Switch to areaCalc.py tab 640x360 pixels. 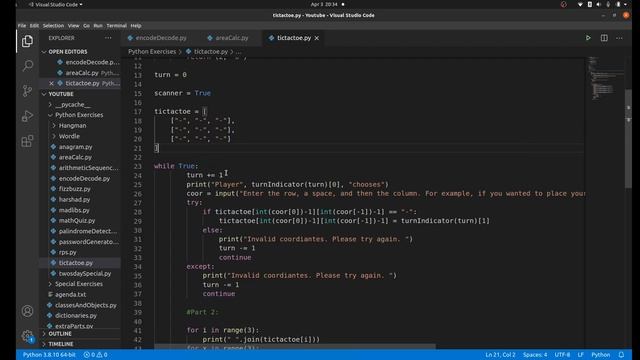coord(228,38)
